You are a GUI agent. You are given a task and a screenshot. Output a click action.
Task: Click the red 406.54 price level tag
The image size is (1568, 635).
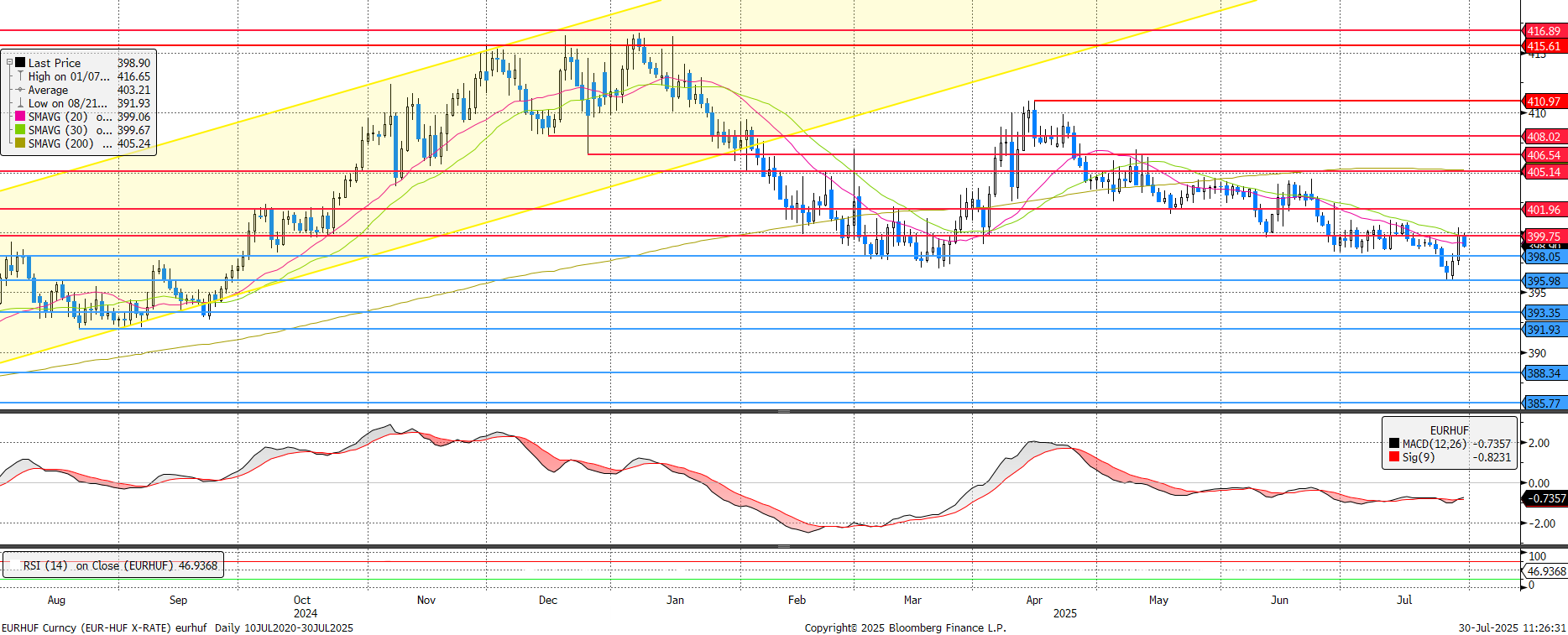click(1543, 155)
